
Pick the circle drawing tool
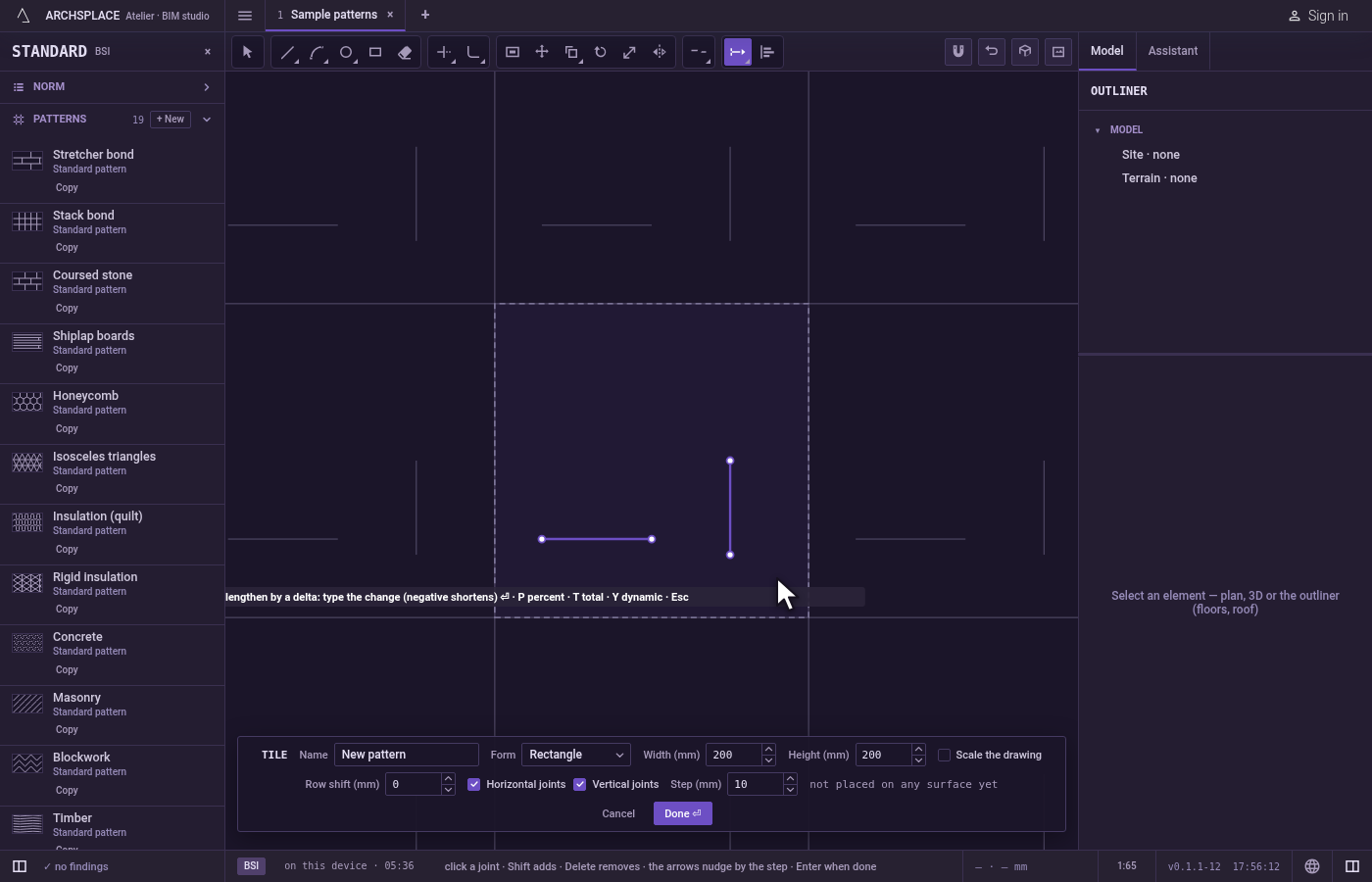[x=346, y=52]
